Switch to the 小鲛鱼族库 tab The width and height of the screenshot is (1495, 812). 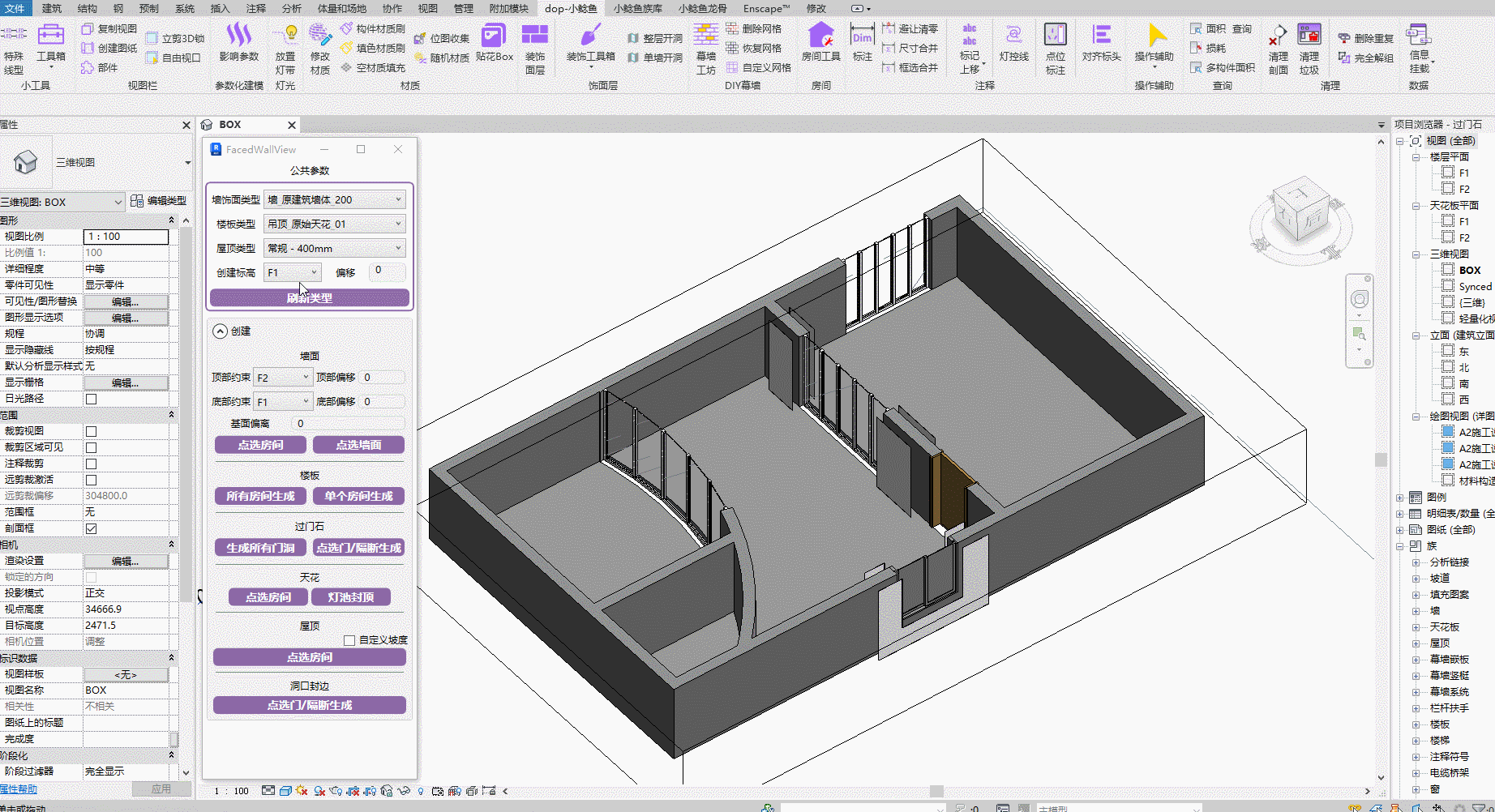coord(637,8)
